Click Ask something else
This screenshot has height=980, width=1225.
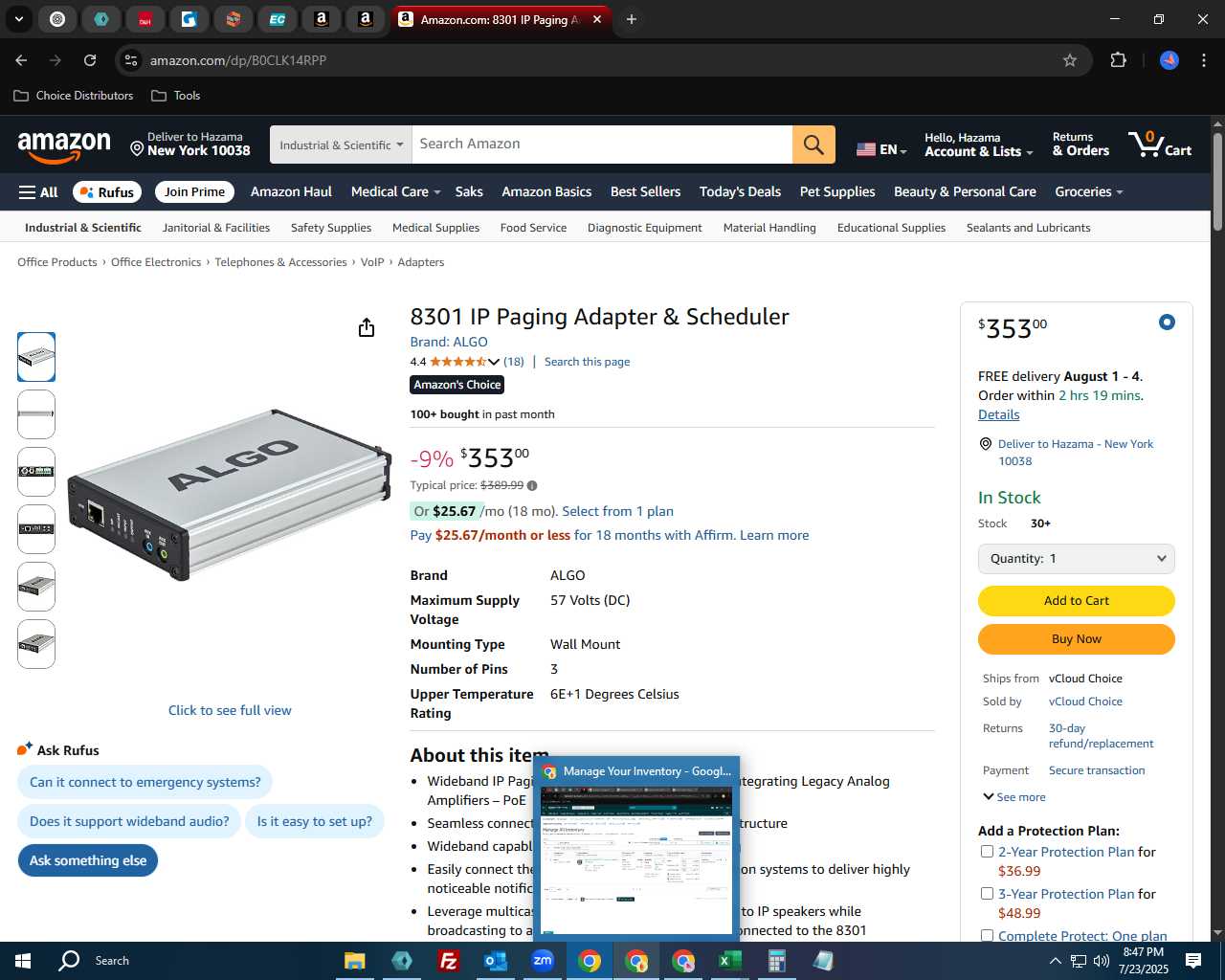[88, 860]
